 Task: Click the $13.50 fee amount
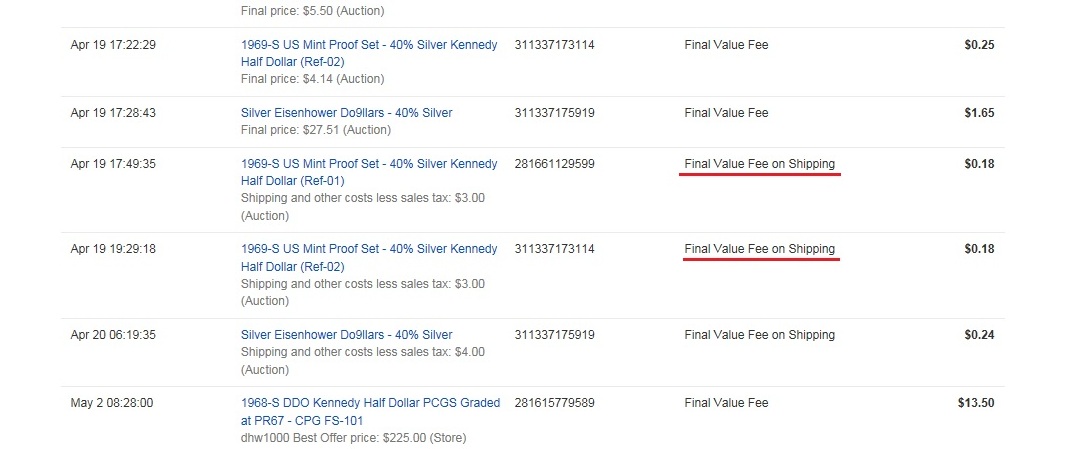tap(976, 403)
